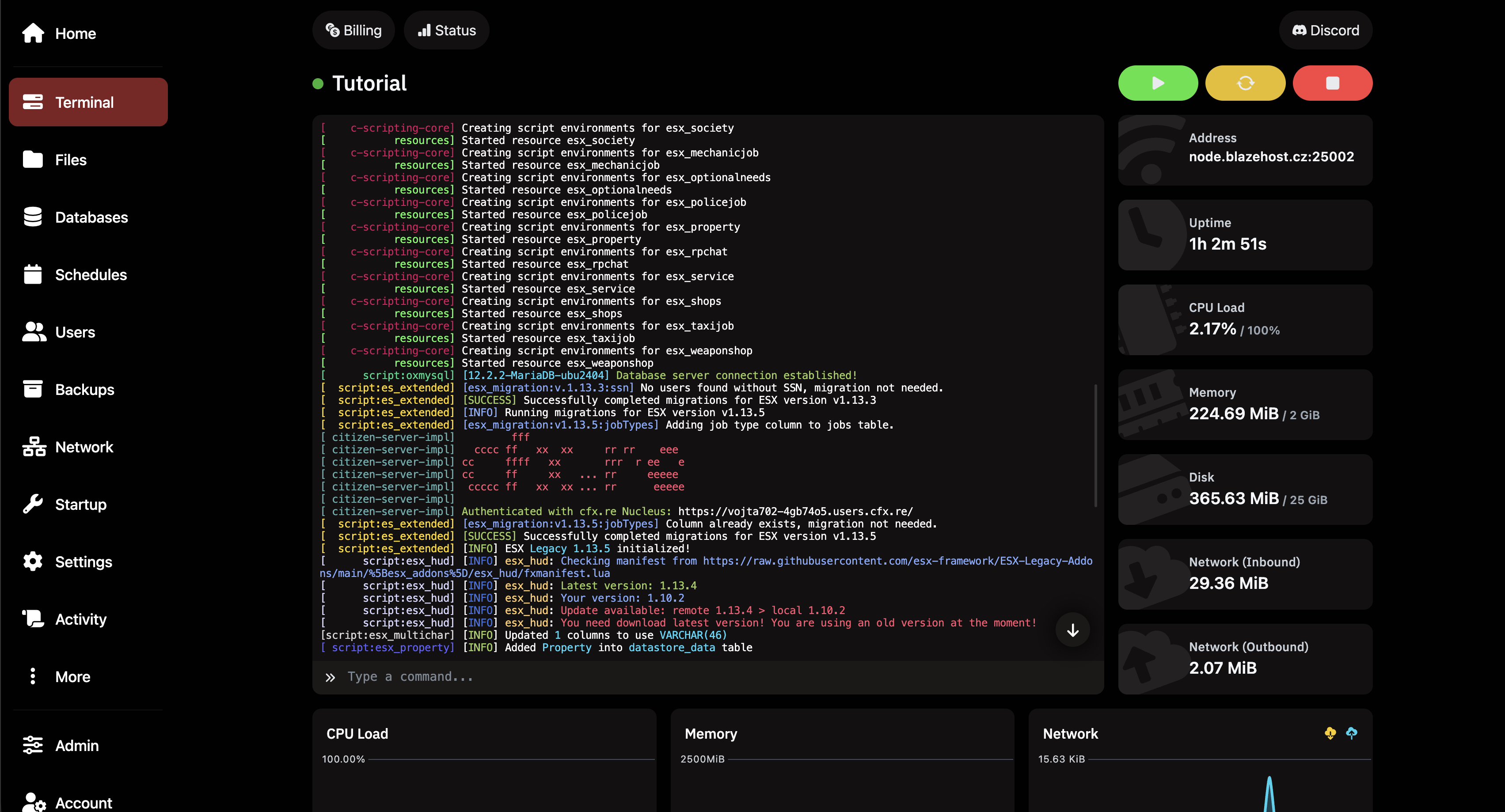Click the Admin sliders icon
This screenshot has width=1505, height=812.
(33, 745)
